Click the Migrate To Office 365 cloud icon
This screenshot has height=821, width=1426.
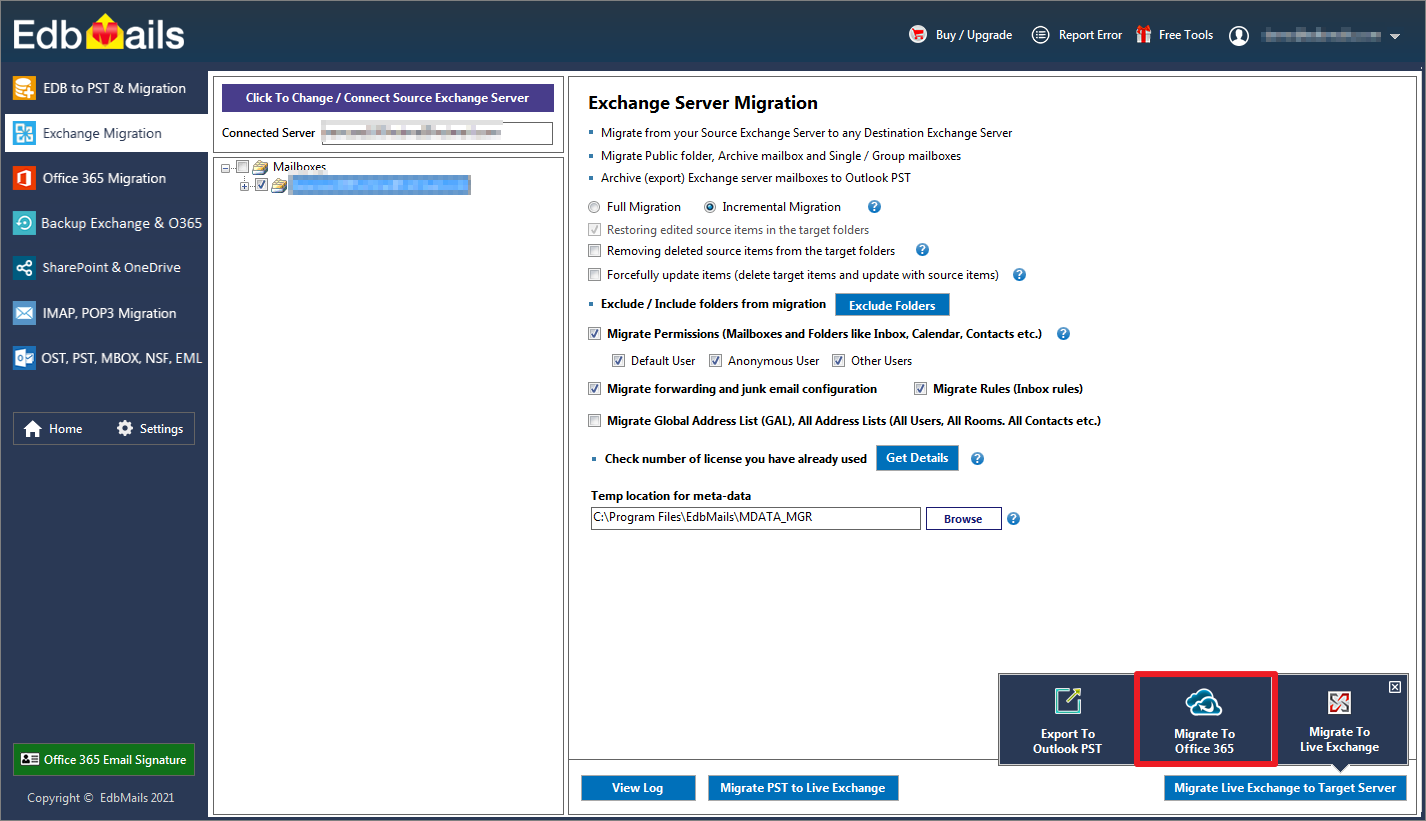[1204, 703]
